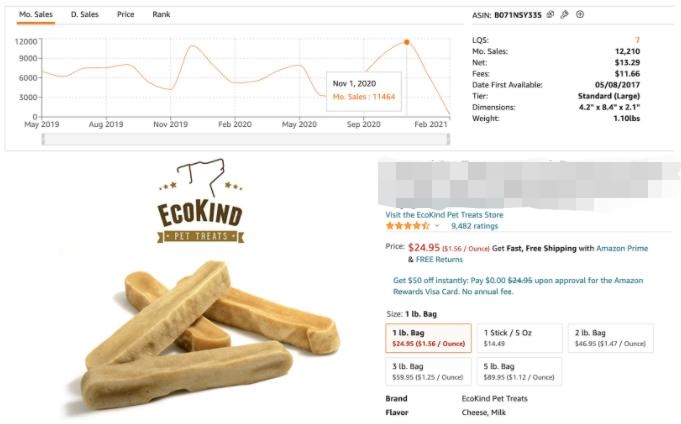Select the 1 lb. Bag size option
681x424 pixels.
click(x=427, y=338)
